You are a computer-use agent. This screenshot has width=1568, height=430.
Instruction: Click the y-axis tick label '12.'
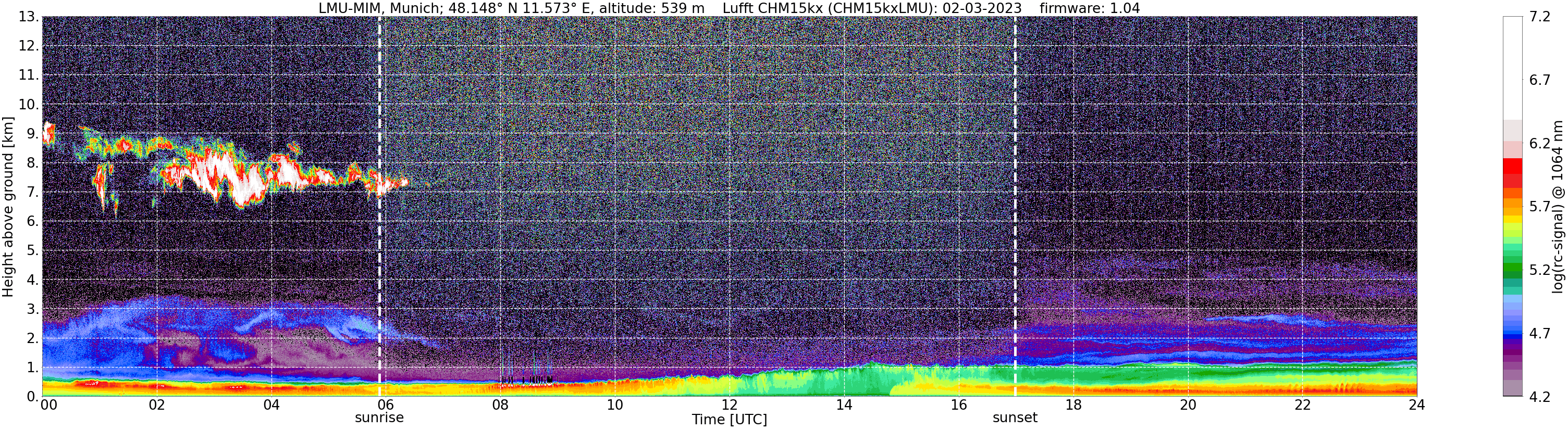pos(29,46)
